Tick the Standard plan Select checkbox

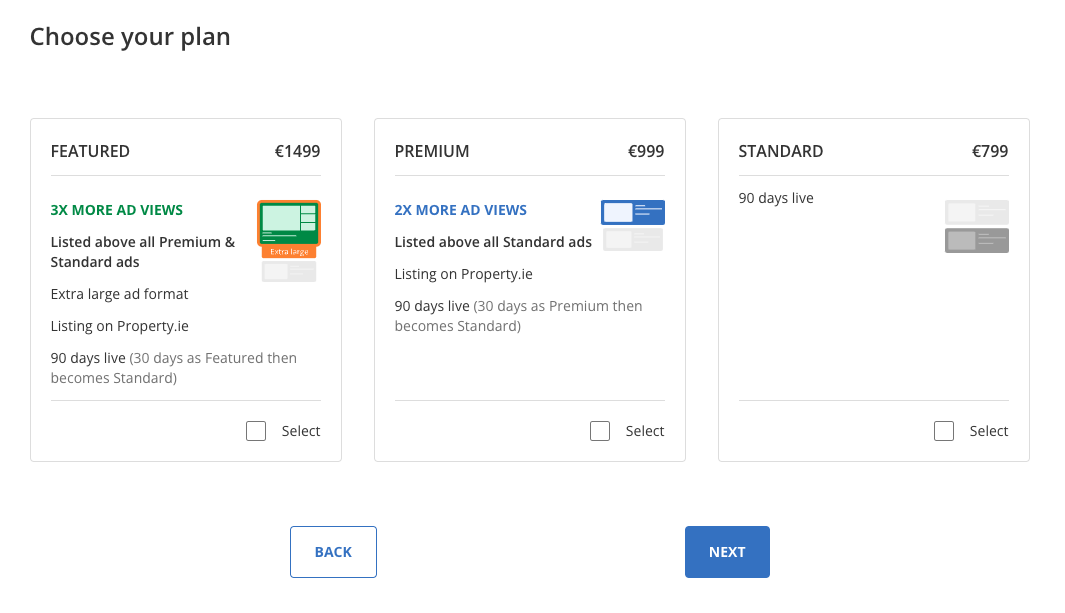pos(944,431)
